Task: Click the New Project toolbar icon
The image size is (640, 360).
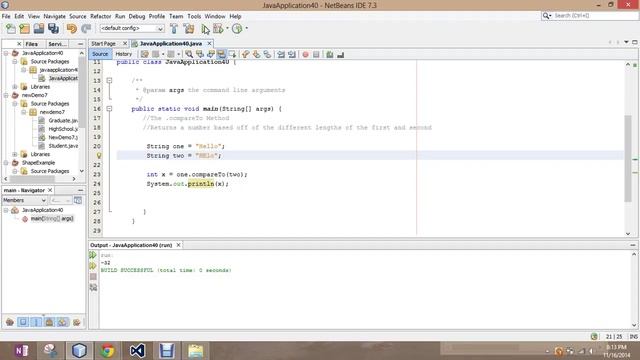Action: (x=24, y=29)
